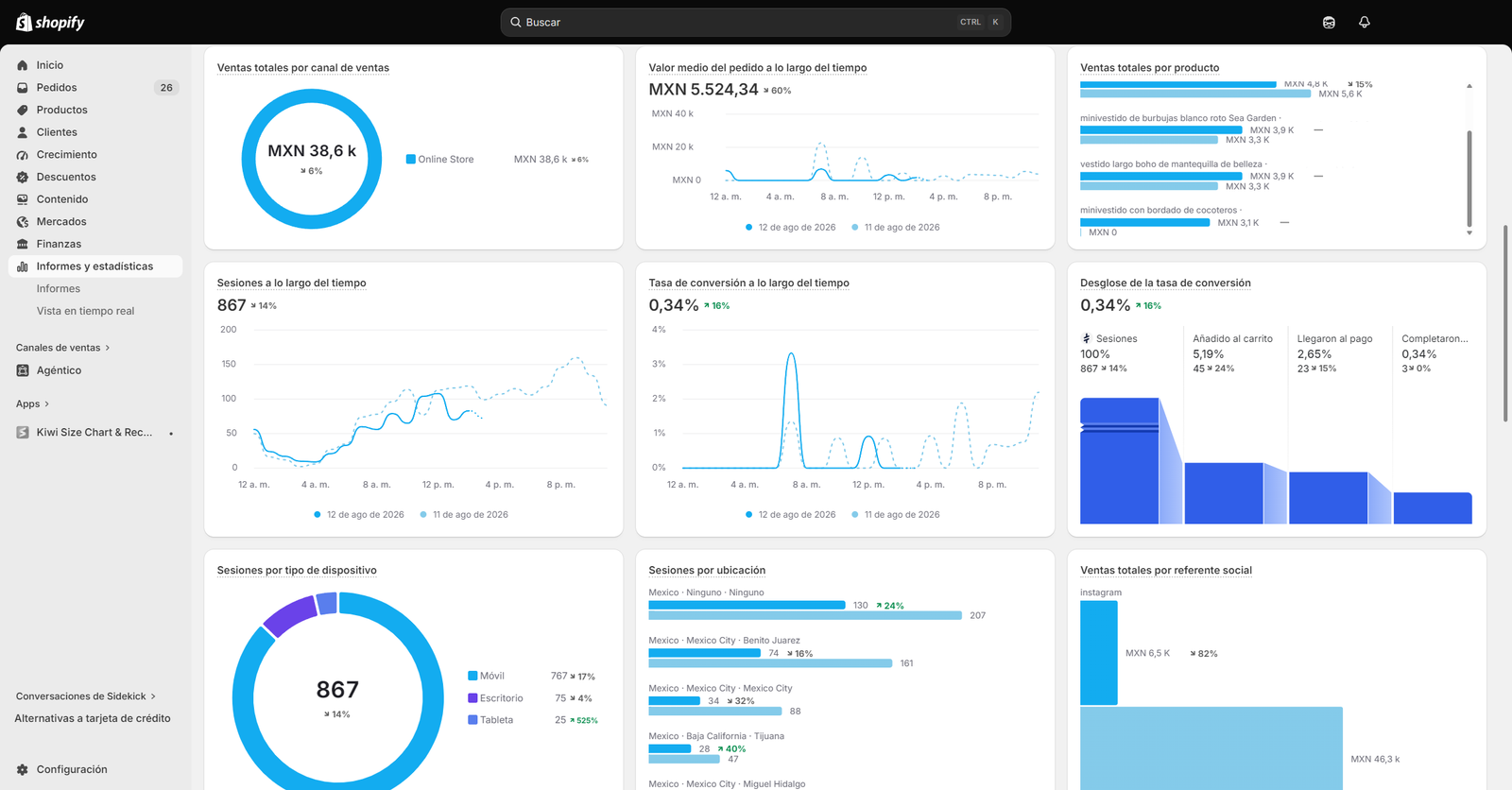1512x790 pixels.
Task: Click the Tableta legend swatch
Action: pyautogui.click(x=472, y=720)
